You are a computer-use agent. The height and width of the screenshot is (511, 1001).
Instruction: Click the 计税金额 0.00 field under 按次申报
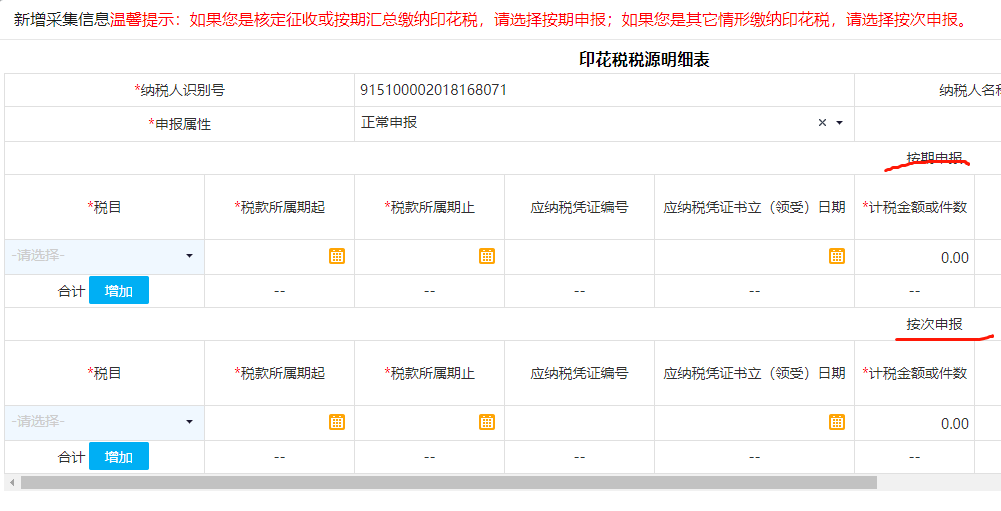pyautogui.click(x=914, y=423)
